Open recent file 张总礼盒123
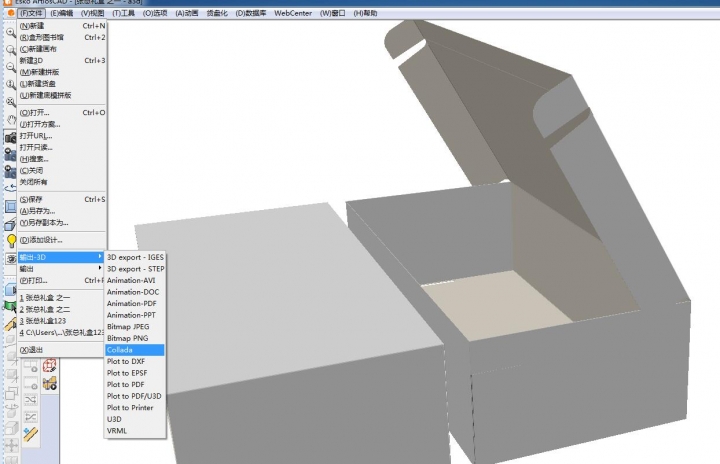720x464 pixels. pos(54,320)
